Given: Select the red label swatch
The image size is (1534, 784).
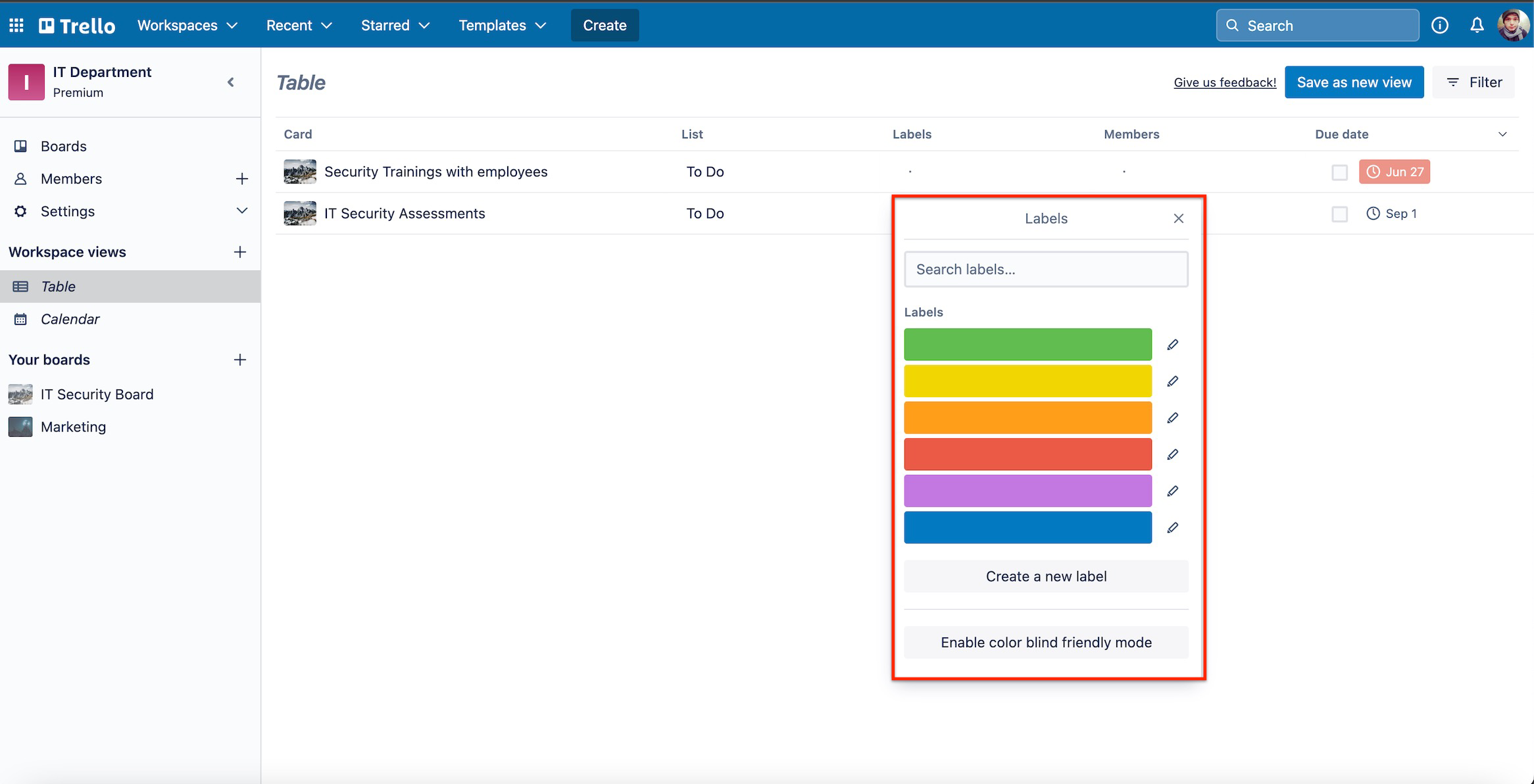Looking at the screenshot, I should point(1027,454).
